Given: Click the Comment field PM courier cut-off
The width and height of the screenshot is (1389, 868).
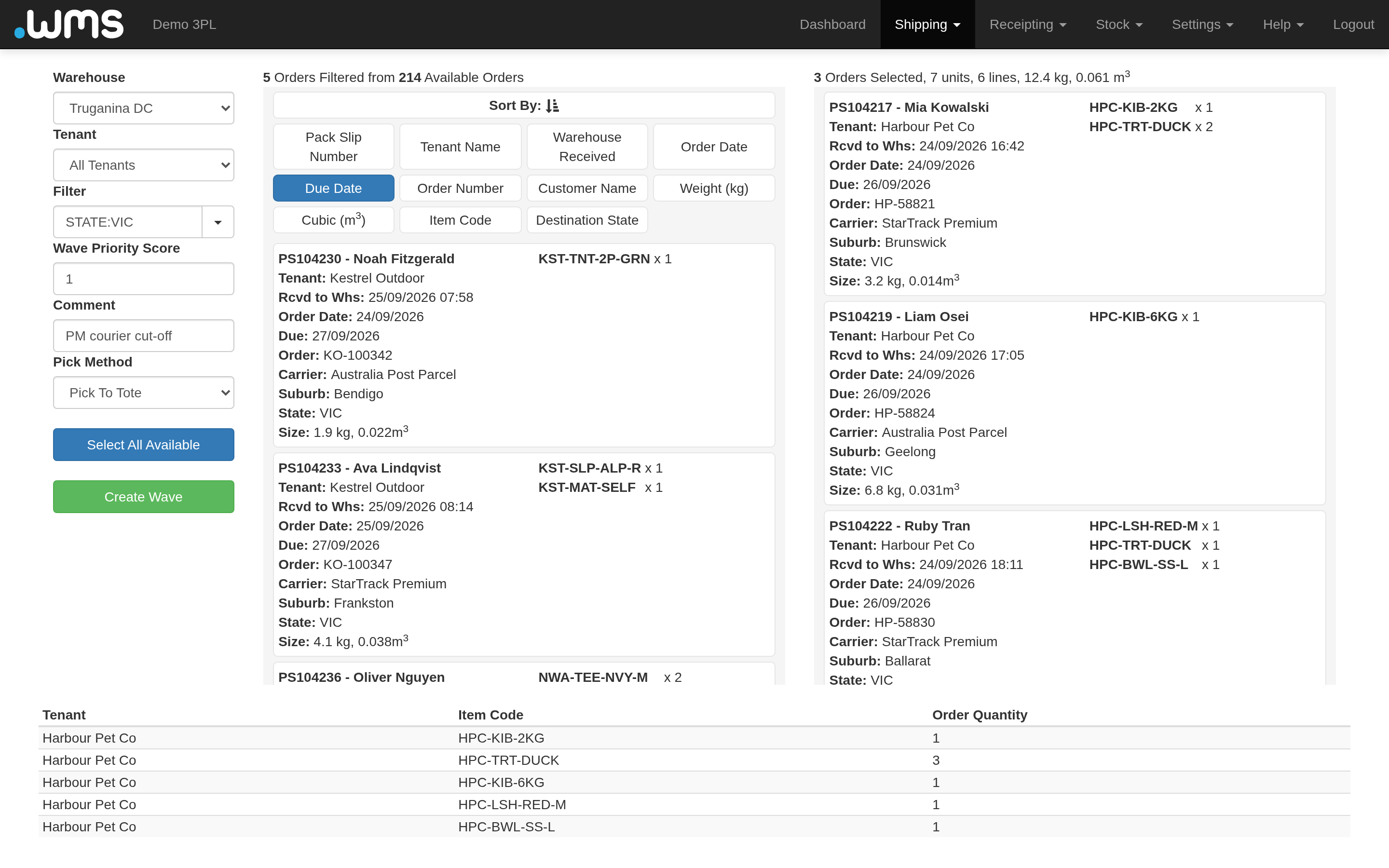Looking at the screenshot, I should [144, 336].
